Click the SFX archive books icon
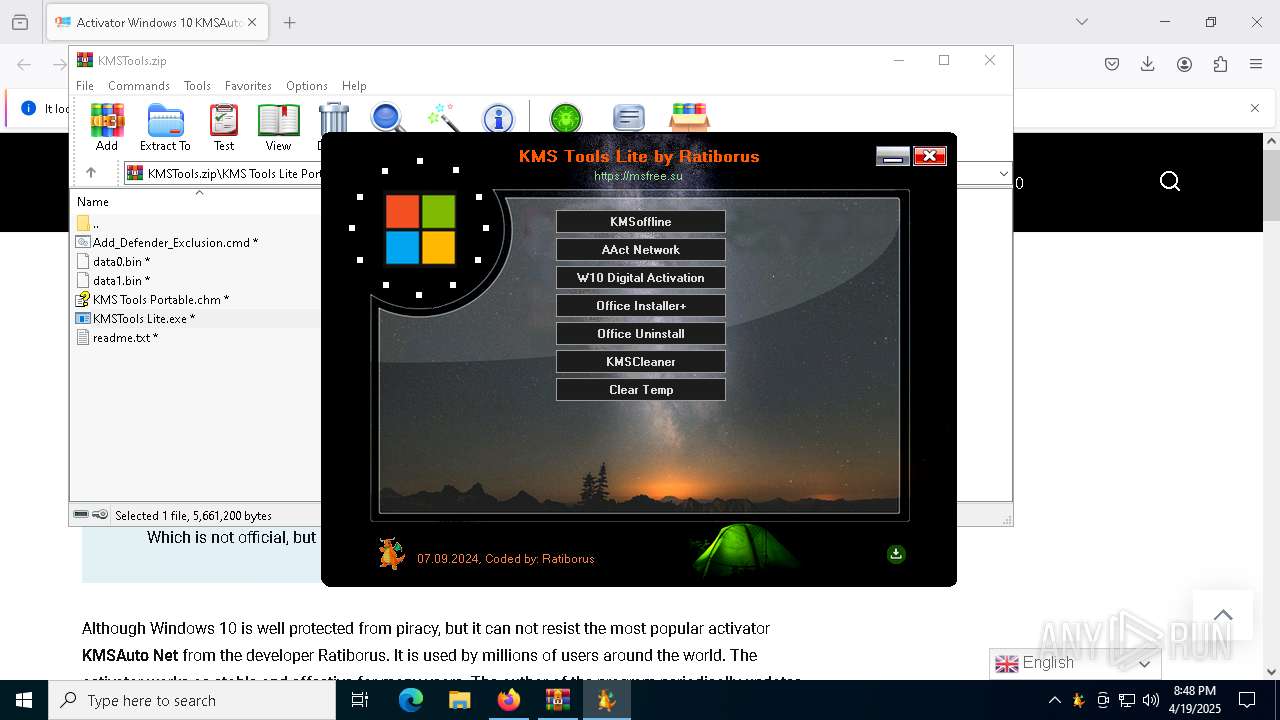 coord(689,117)
